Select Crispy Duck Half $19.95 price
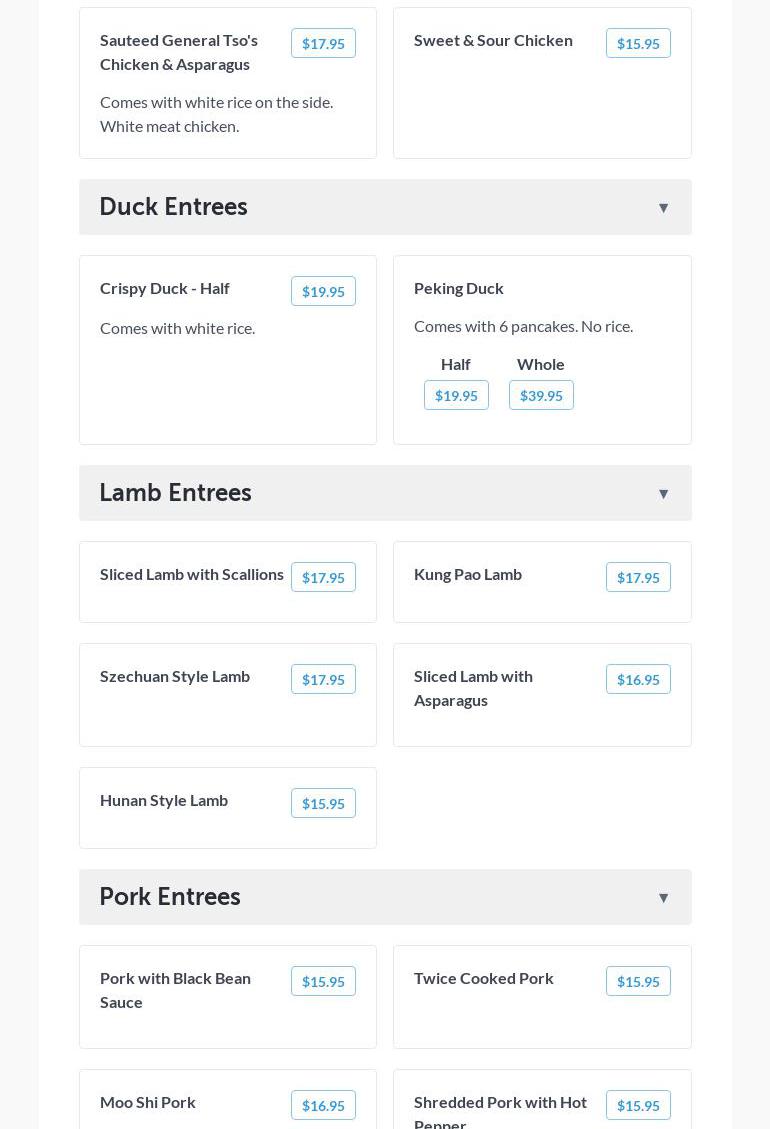The height and width of the screenshot is (1129, 770). [323, 292]
